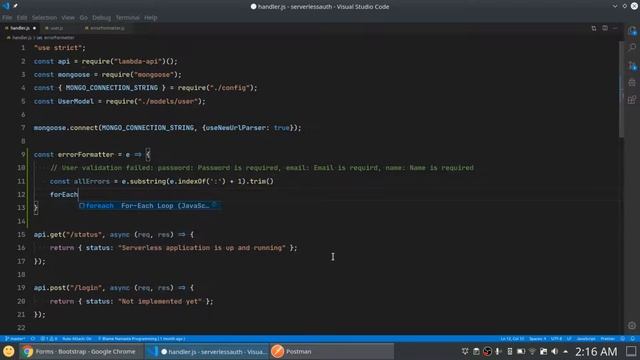This screenshot has width=640, height=360.
Task: Click the errorFormatter variable on line 9
Action: 86,155
